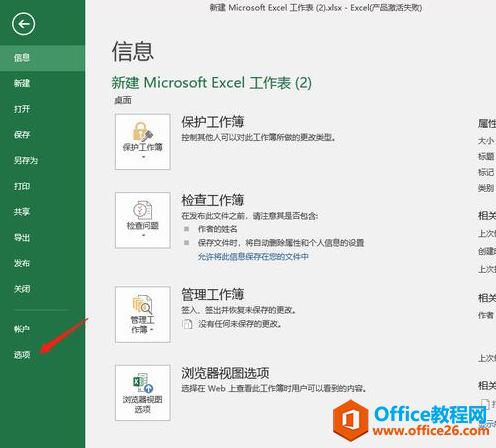
Task: Click the 浏览器视图选项 heading text
Action: (x=225, y=373)
